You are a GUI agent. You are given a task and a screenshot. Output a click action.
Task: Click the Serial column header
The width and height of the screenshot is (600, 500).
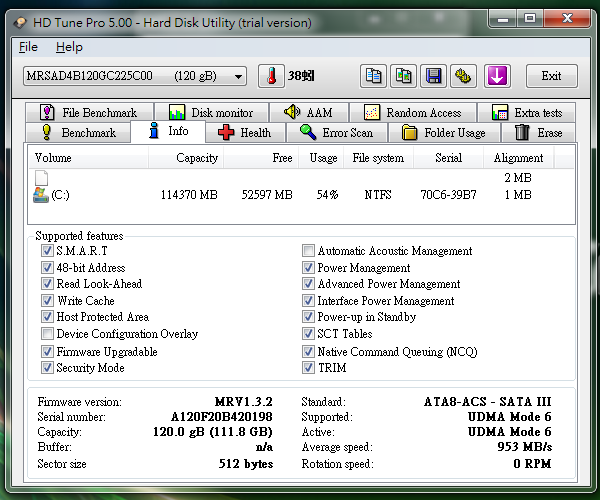click(x=448, y=158)
